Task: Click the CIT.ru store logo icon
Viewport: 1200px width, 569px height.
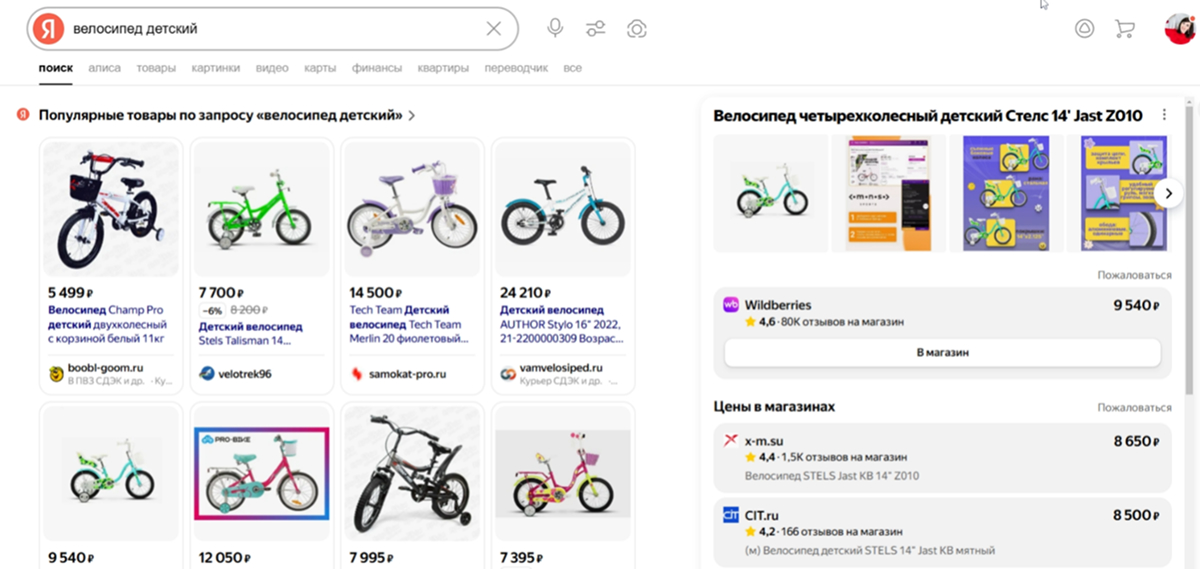Action: 731,515
